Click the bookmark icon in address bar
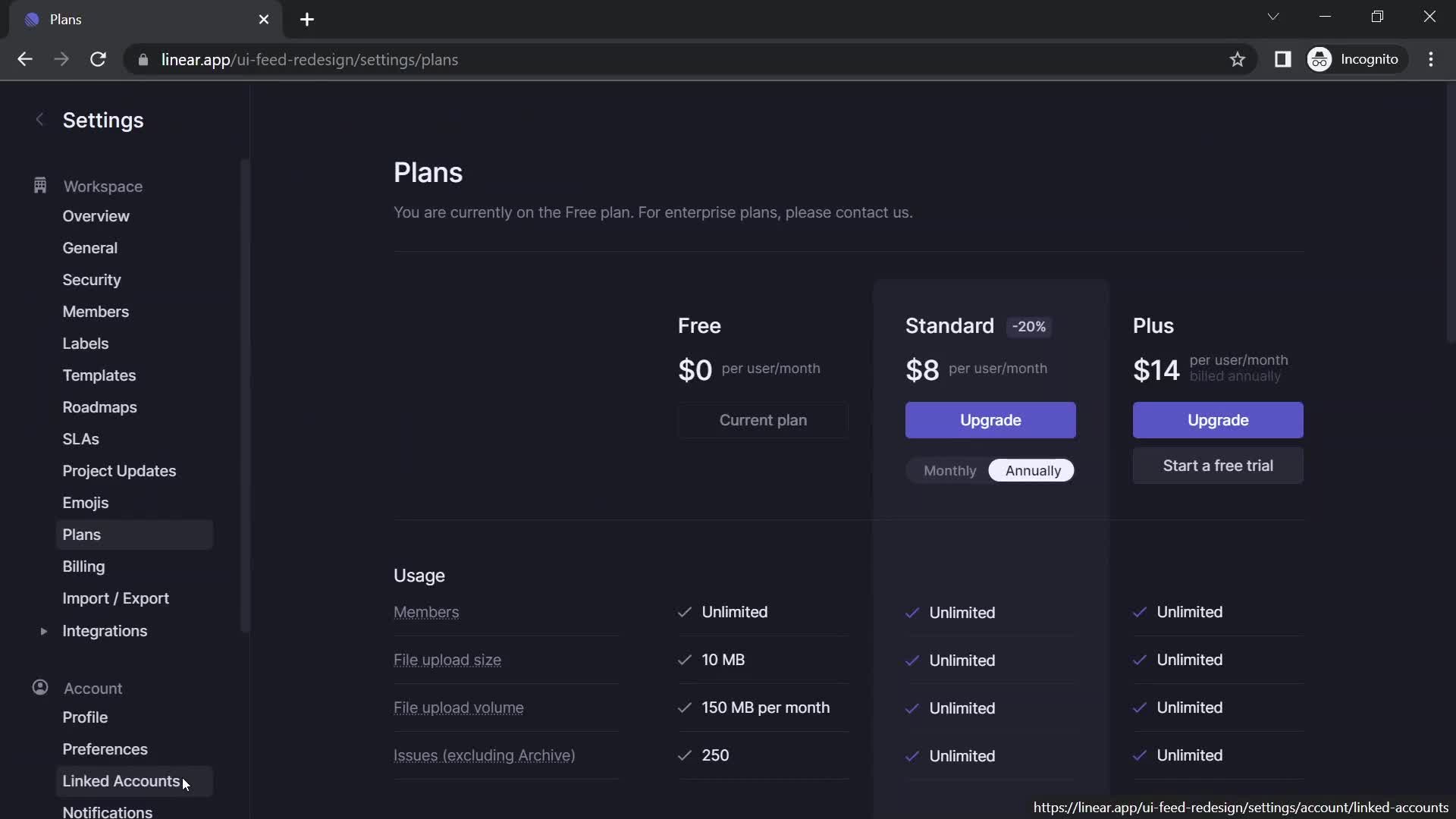This screenshot has width=1456, height=819. tap(1237, 60)
